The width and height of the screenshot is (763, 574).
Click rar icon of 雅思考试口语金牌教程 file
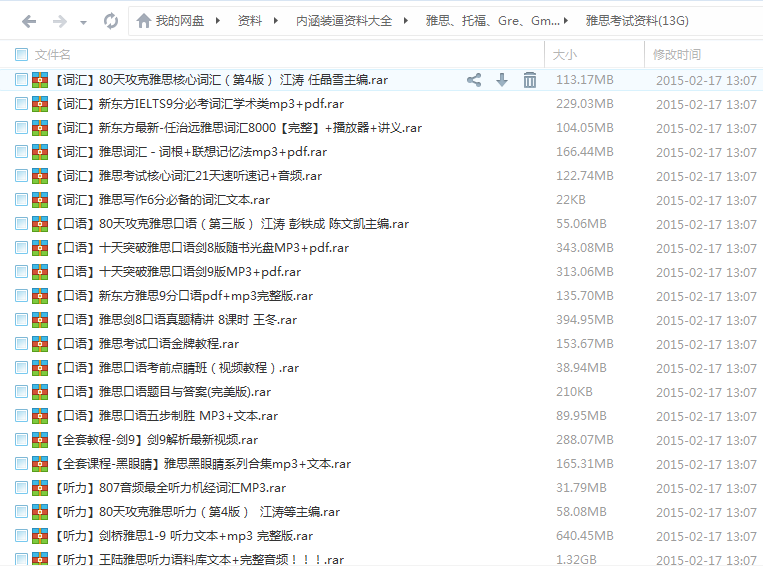pyautogui.click(x=40, y=343)
